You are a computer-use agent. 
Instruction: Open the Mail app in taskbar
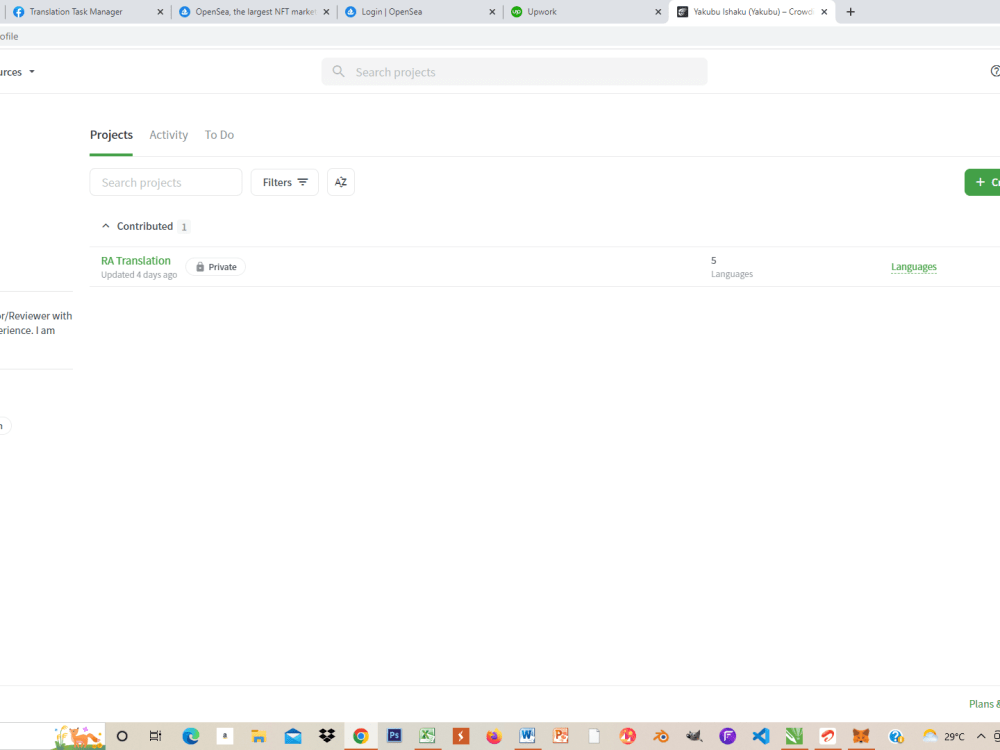(x=293, y=736)
